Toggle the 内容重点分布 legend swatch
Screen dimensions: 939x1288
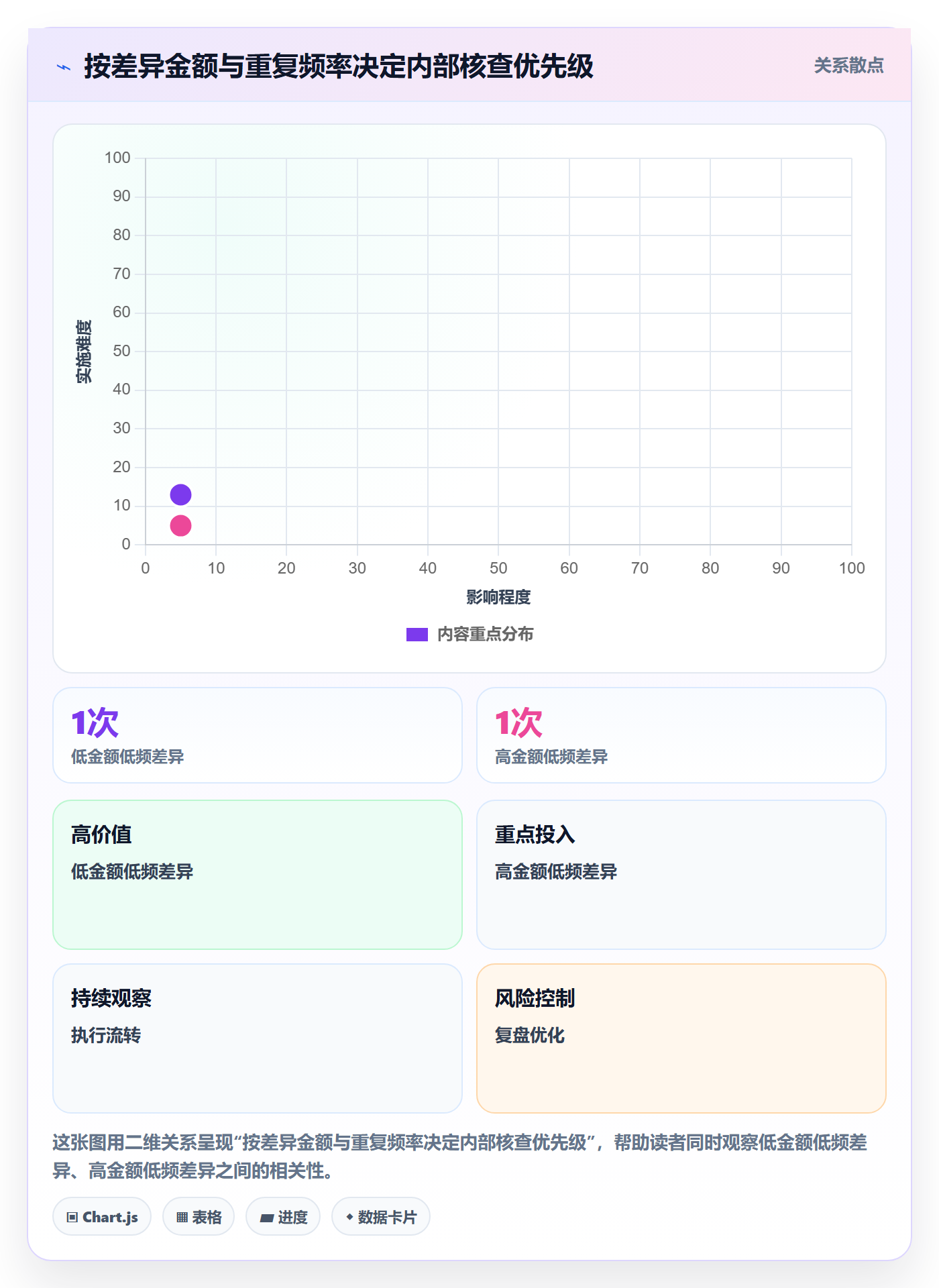click(417, 635)
